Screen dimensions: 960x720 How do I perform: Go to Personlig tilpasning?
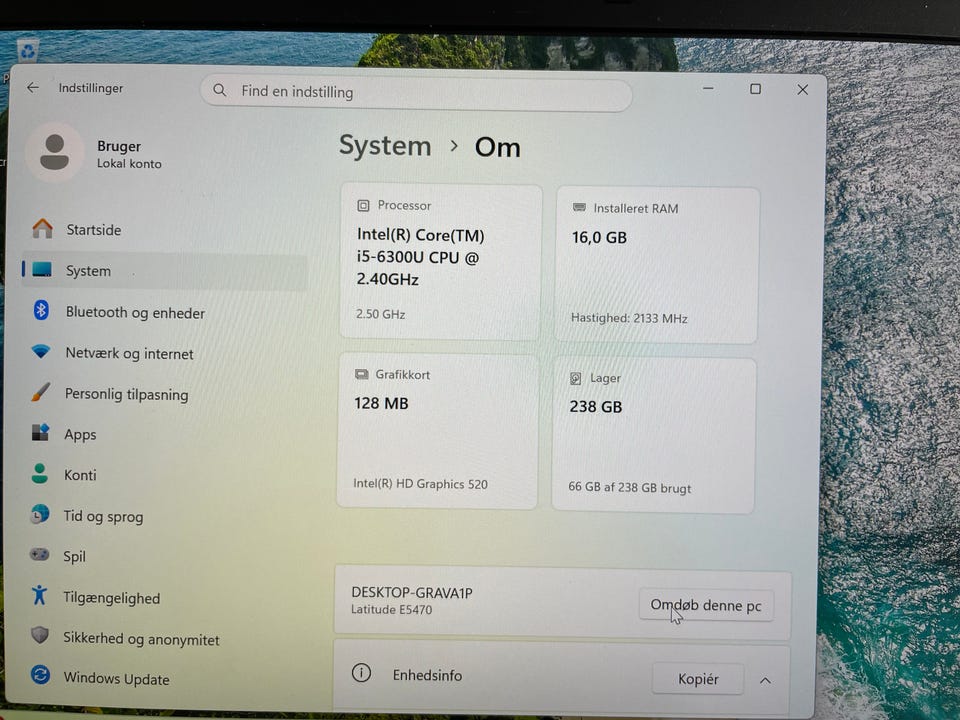click(x=163, y=394)
